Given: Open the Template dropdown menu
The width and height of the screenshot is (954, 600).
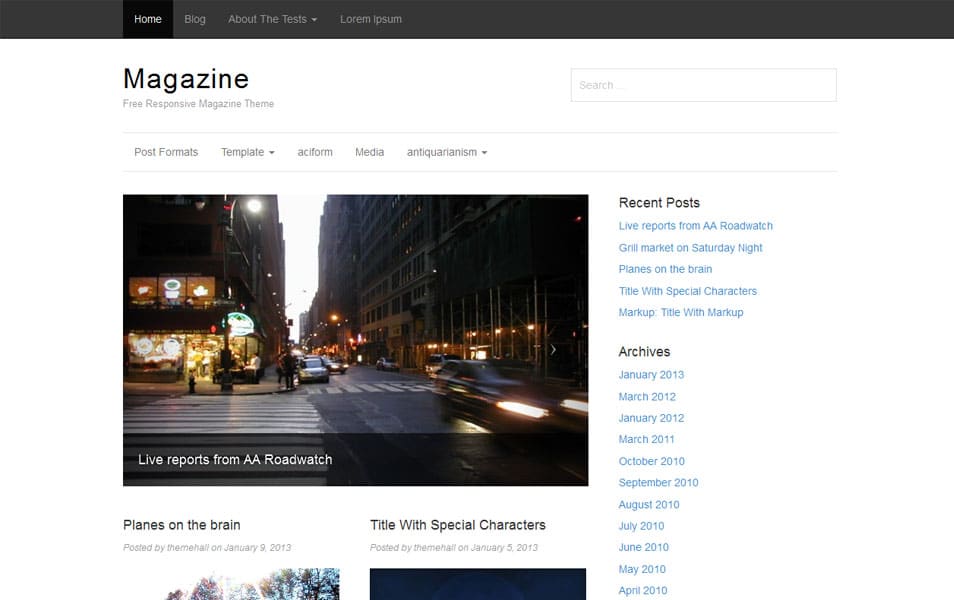Looking at the screenshot, I should click(246, 152).
